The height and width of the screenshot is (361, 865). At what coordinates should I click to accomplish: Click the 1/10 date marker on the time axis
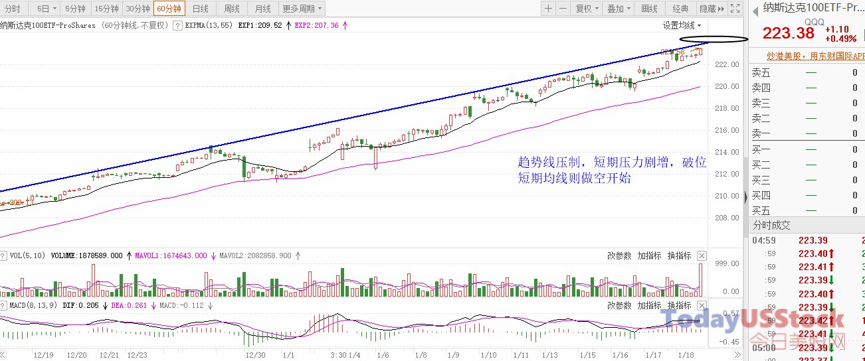coord(489,355)
